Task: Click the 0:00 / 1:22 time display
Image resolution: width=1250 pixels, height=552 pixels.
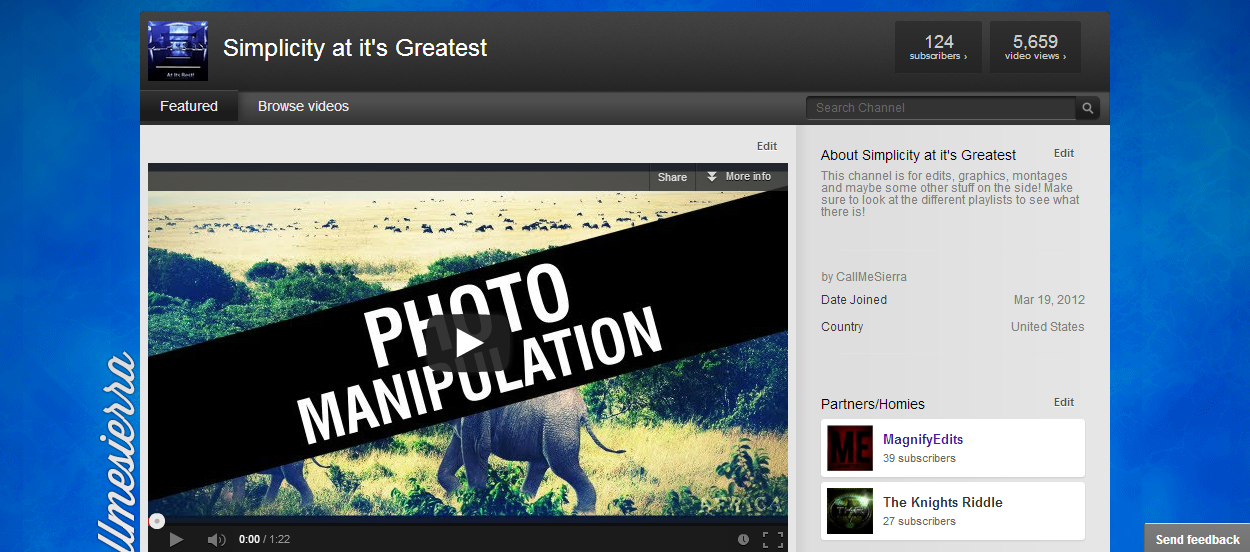Action: [x=265, y=539]
